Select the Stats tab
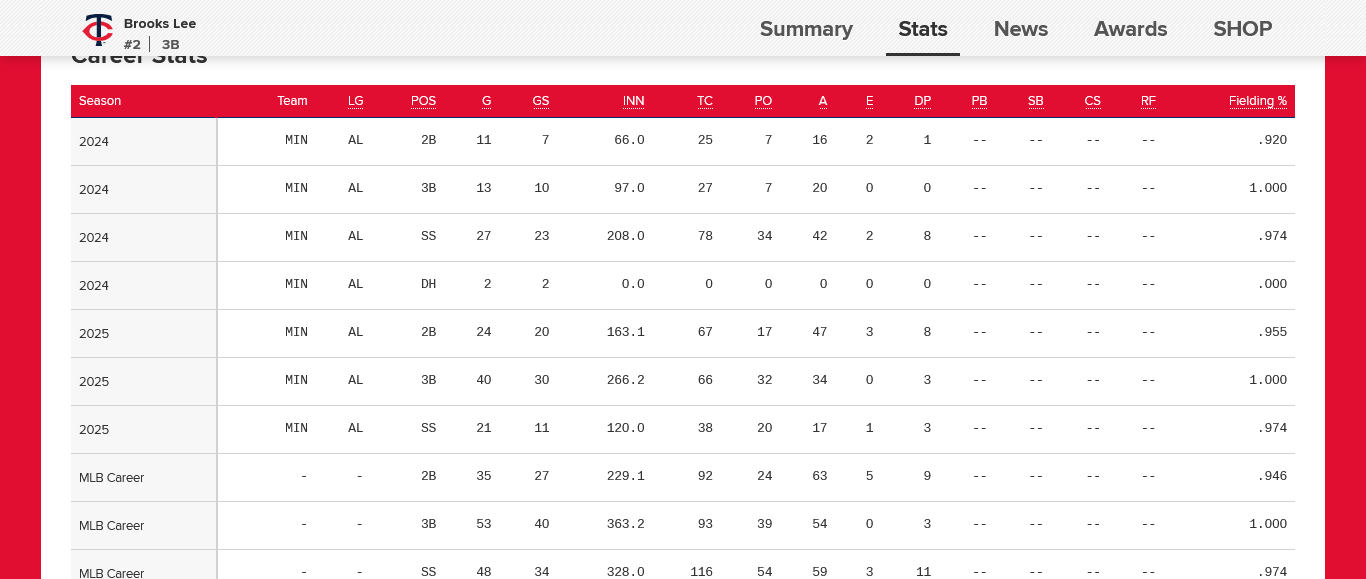This screenshot has height=579, width=1366. click(x=922, y=29)
